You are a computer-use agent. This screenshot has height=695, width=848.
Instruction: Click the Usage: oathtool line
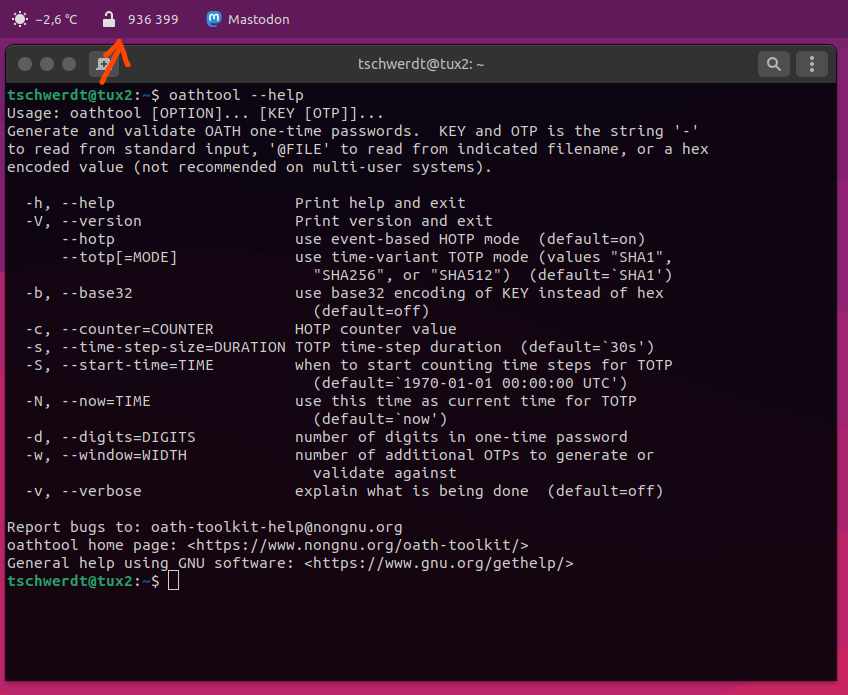pos(195,113)
